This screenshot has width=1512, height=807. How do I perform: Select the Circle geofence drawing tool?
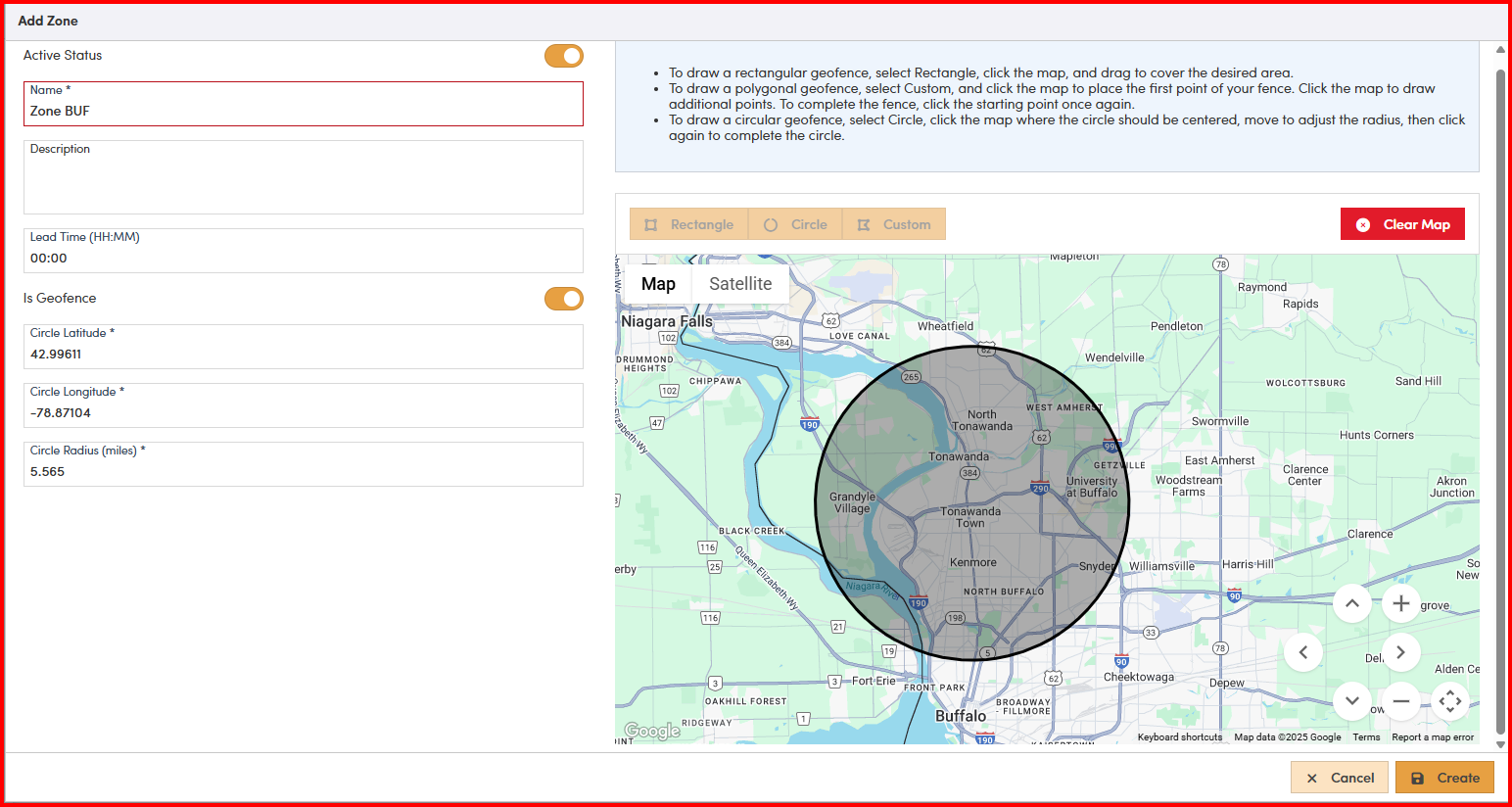pos(795,224)
